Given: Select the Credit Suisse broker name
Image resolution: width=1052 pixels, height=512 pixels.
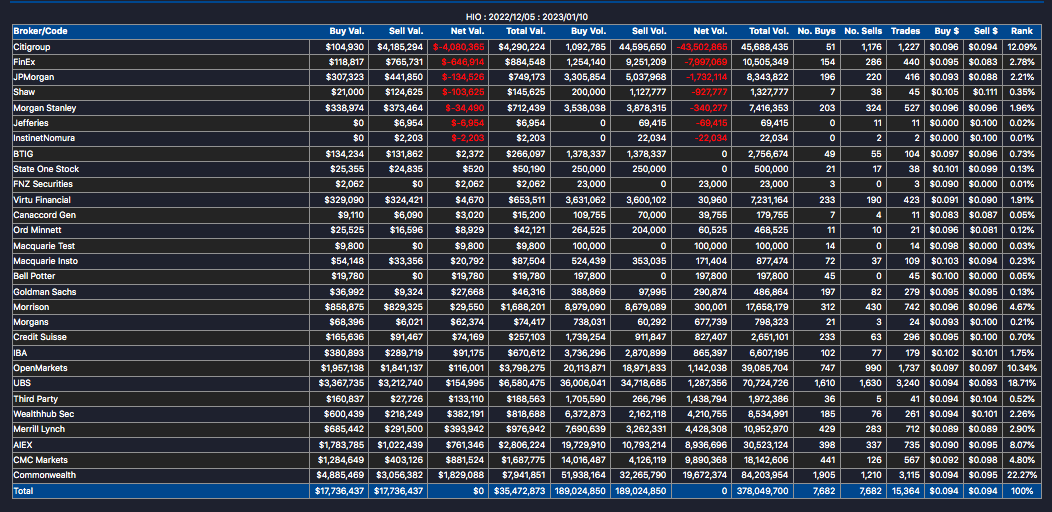Looking at the screenshot, I should click(40, 337).
